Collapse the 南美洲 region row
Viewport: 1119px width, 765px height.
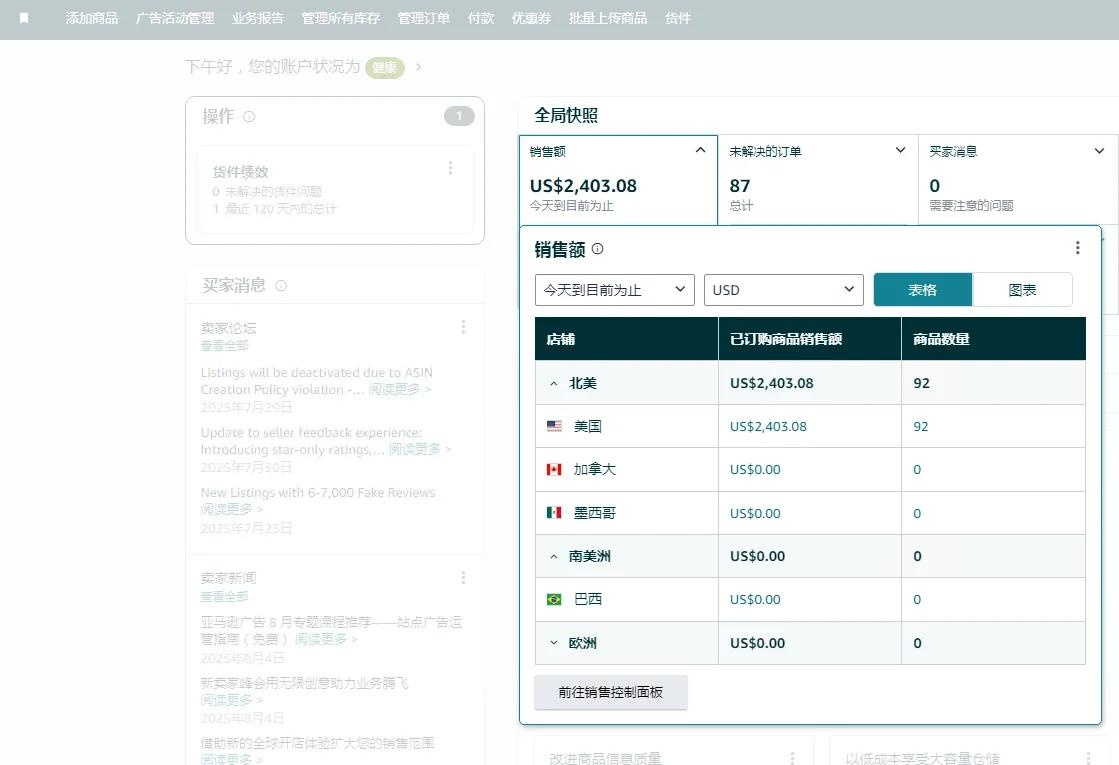(x=554, y=557)
